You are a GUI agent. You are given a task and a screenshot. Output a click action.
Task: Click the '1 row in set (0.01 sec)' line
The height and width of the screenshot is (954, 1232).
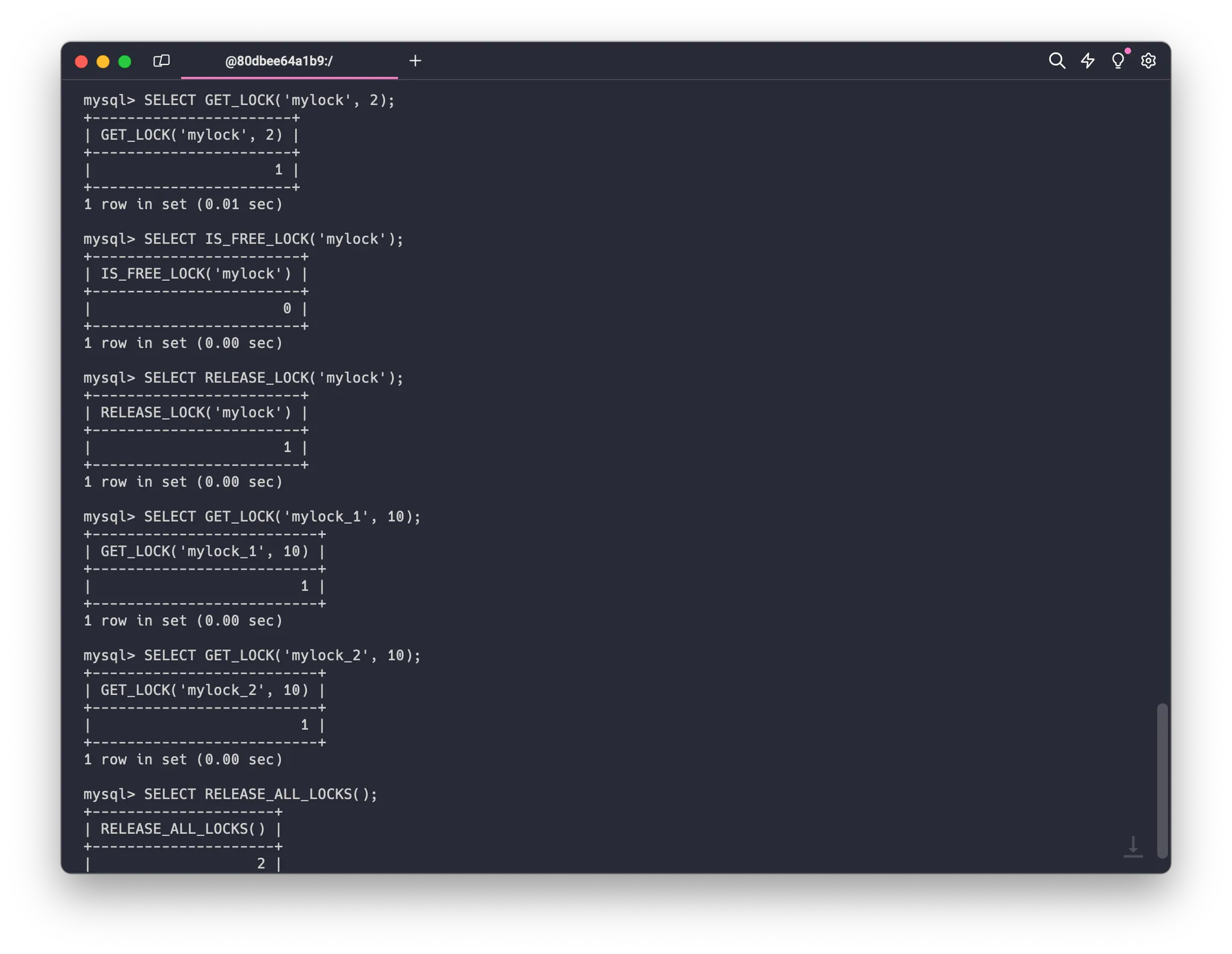click(183, 205)
